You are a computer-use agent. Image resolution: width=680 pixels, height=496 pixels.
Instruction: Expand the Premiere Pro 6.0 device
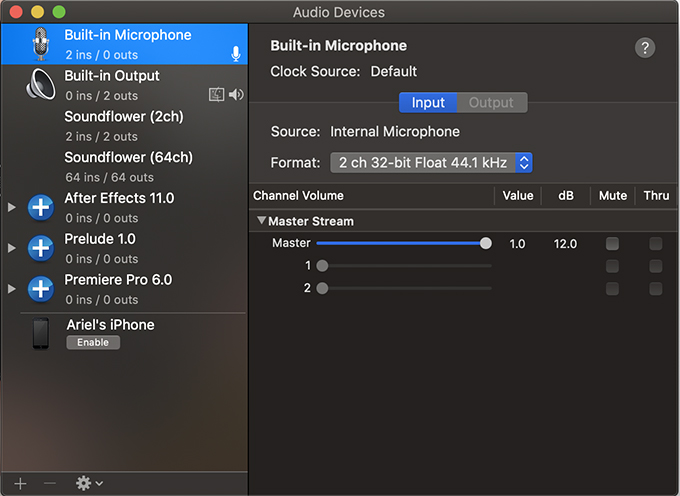[12, 289]
